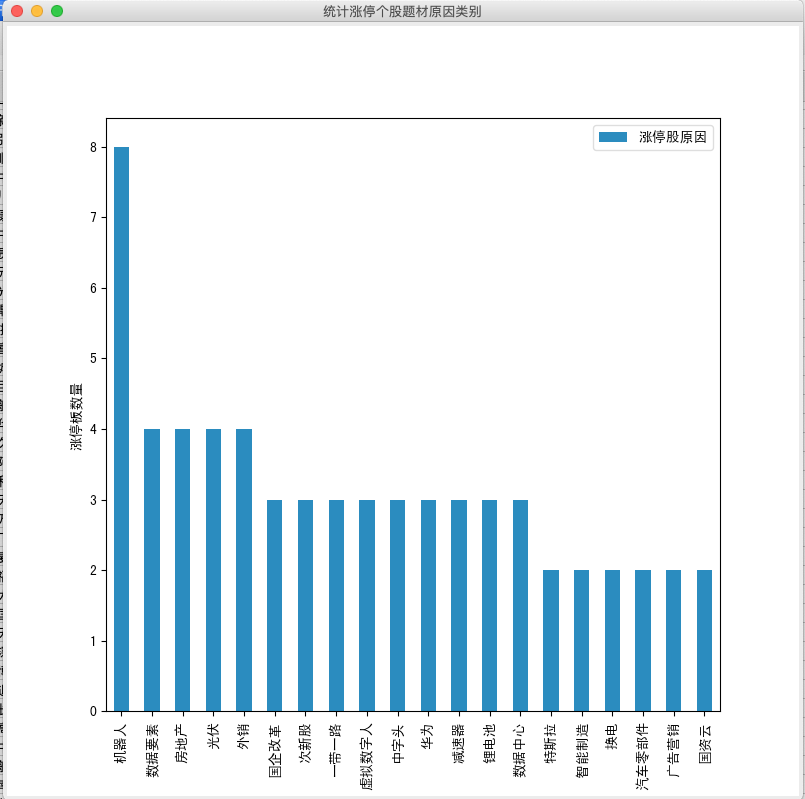Click the x-axis label 减速器

point(459,744)
